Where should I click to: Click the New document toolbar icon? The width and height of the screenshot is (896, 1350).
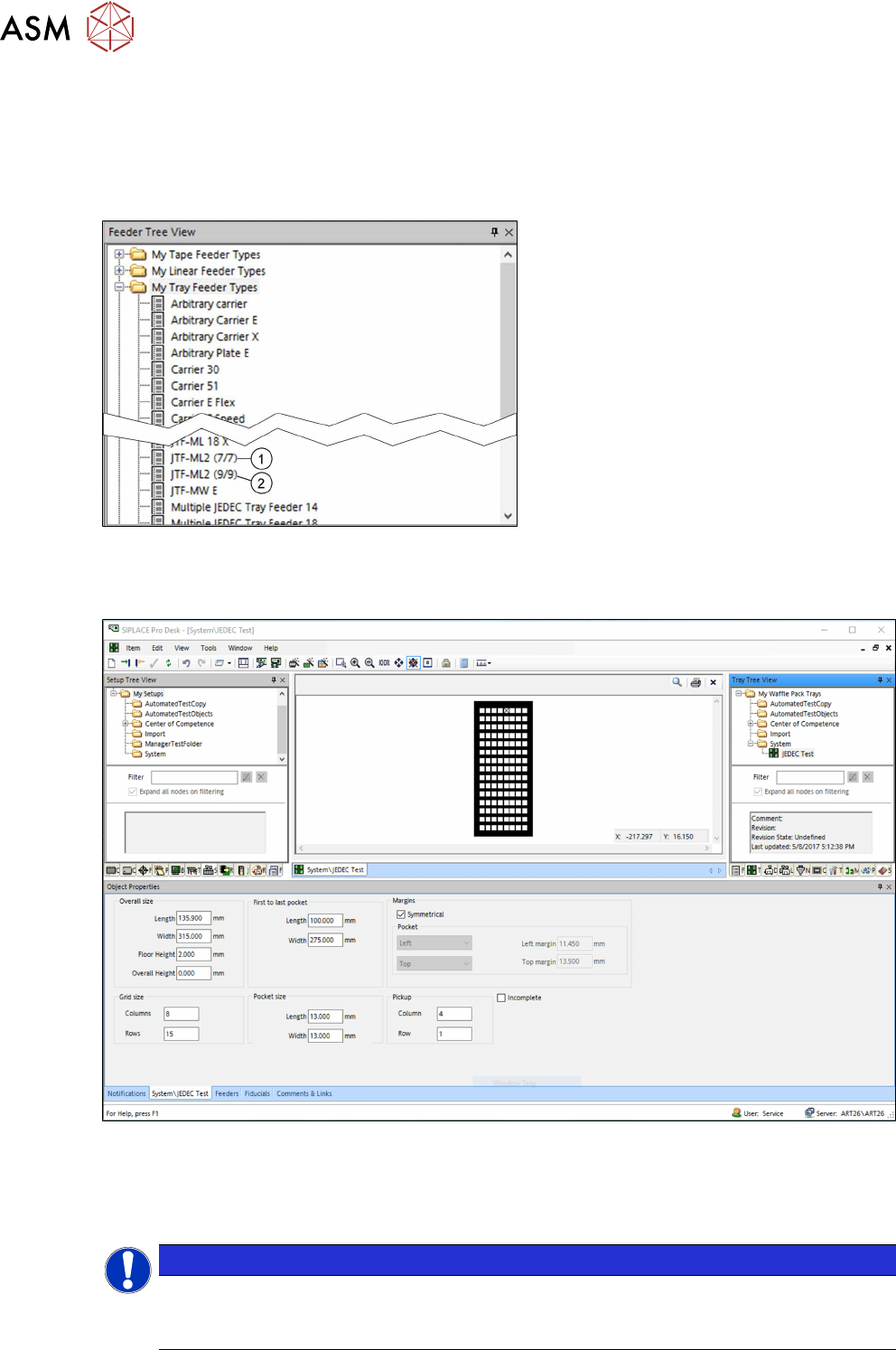112,662
